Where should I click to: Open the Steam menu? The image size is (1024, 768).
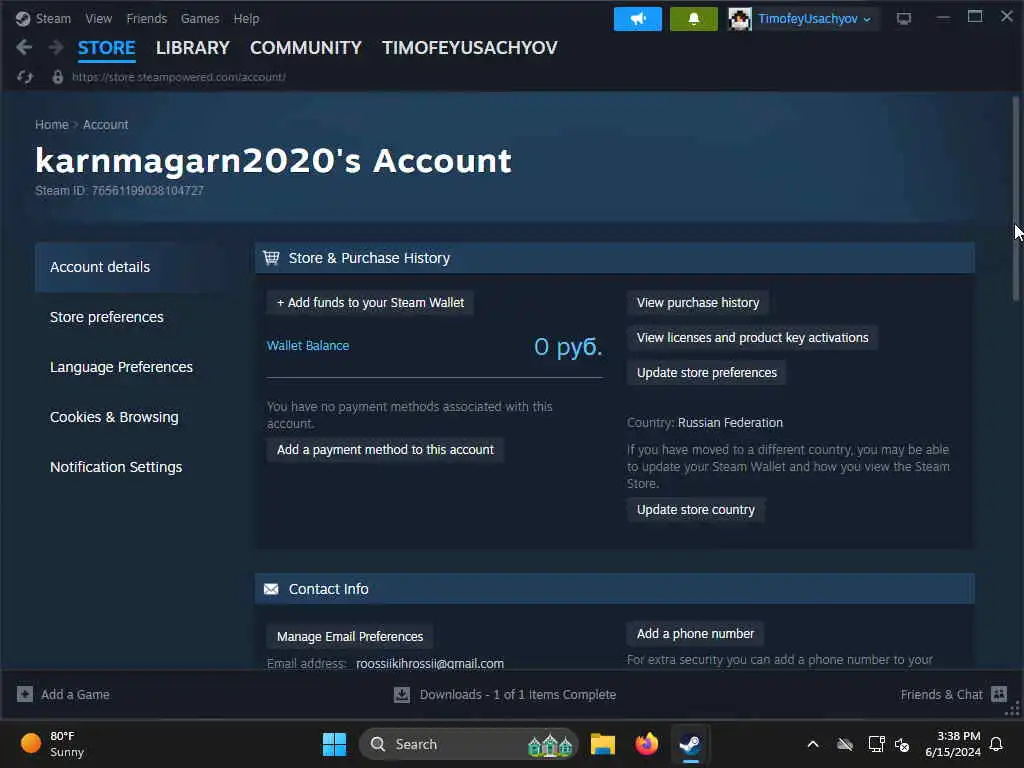(x=53, y=18)
